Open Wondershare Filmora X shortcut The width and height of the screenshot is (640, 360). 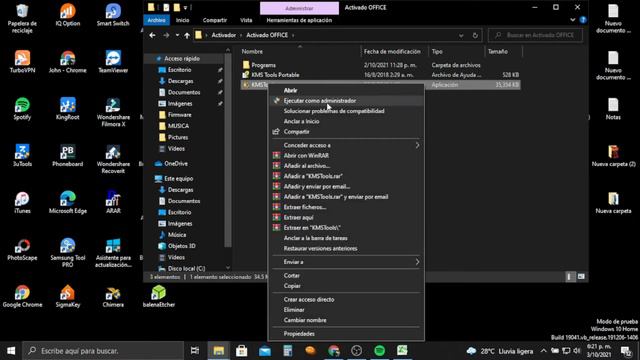(x=113, y=112)
